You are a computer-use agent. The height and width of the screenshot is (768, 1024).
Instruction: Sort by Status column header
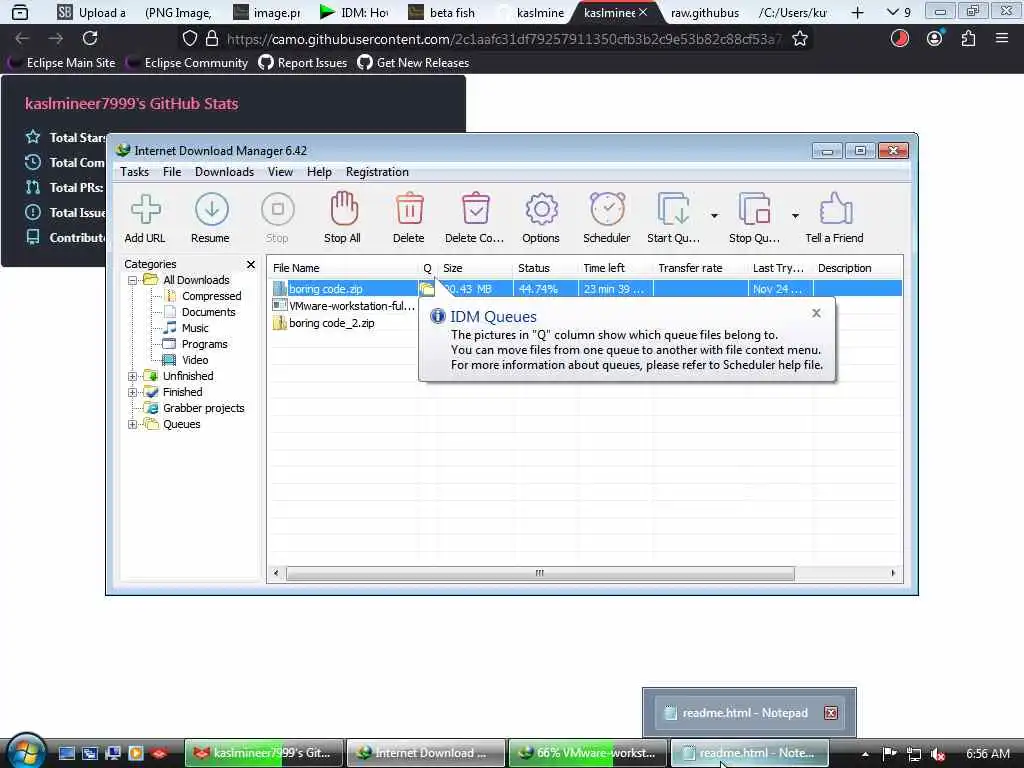(545, 268)
